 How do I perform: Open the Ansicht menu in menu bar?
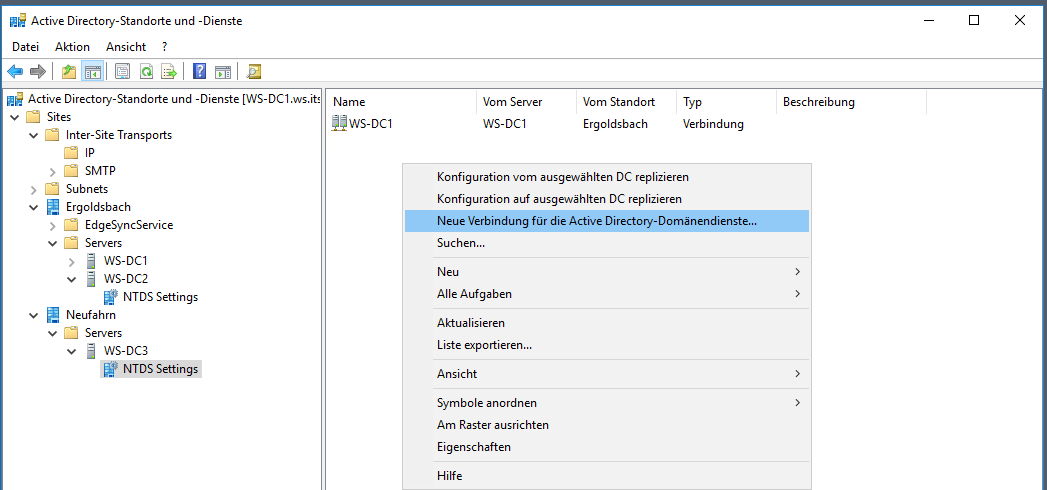pos(126,47)
